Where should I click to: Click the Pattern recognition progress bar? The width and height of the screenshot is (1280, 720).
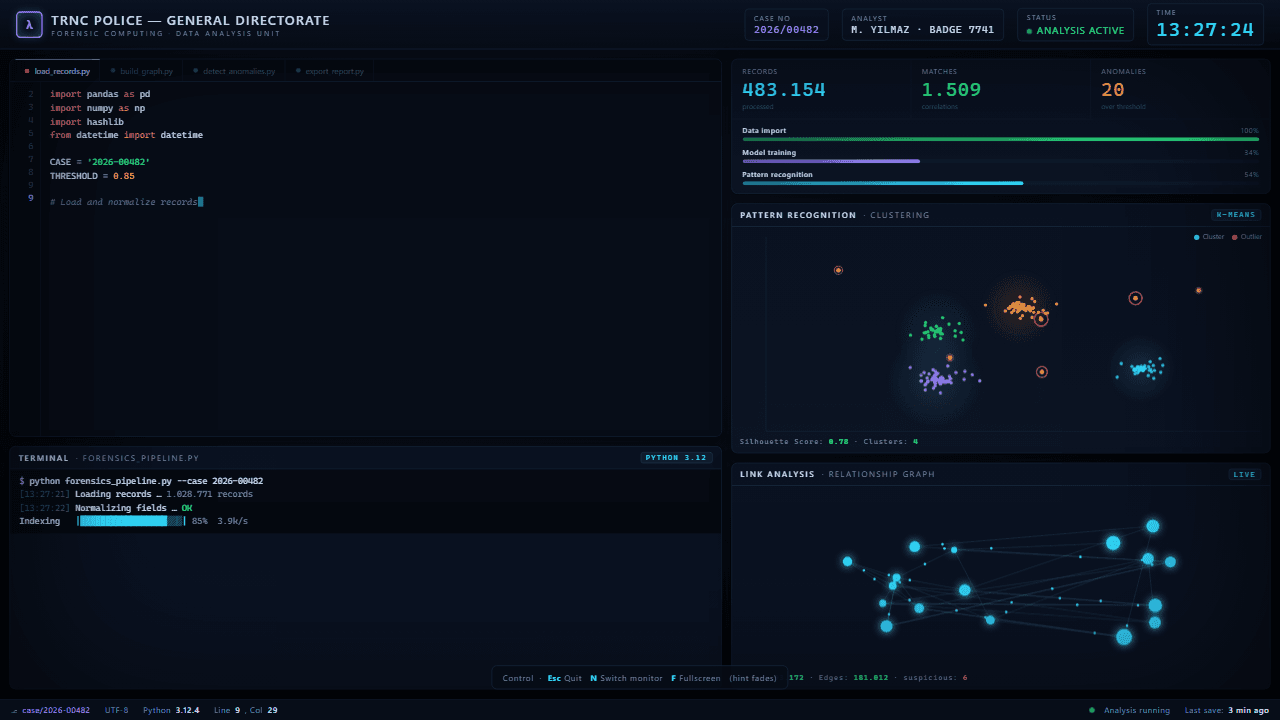click(x=1000, y=183)
